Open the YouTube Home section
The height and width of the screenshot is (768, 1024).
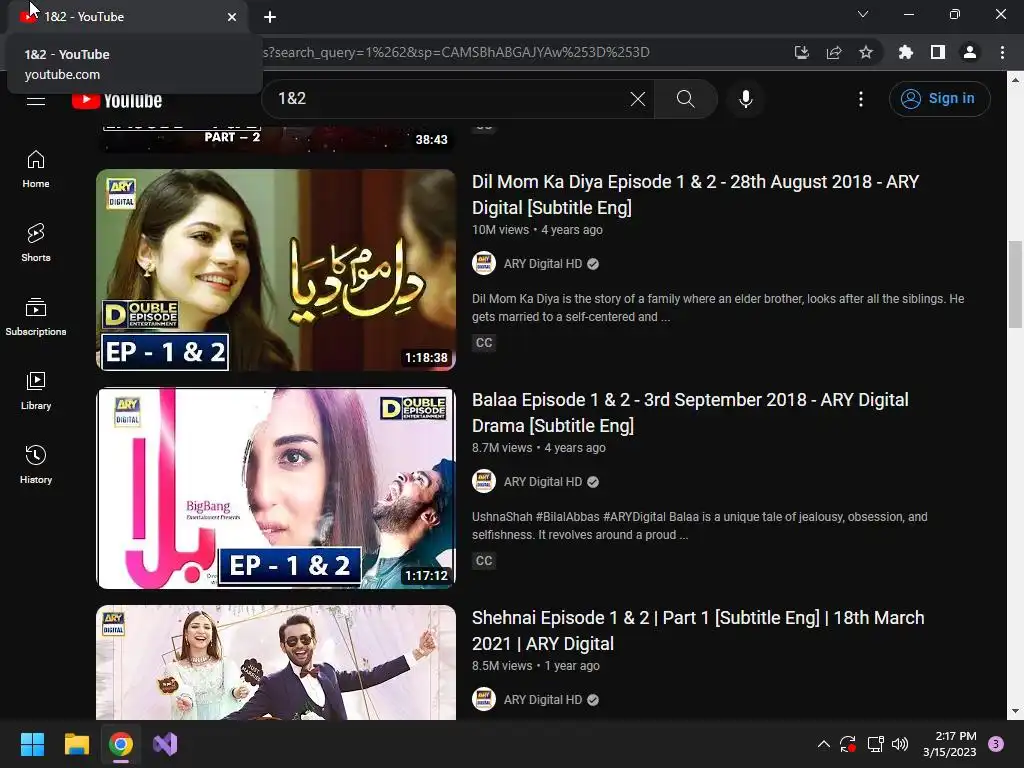click(35, 169)
